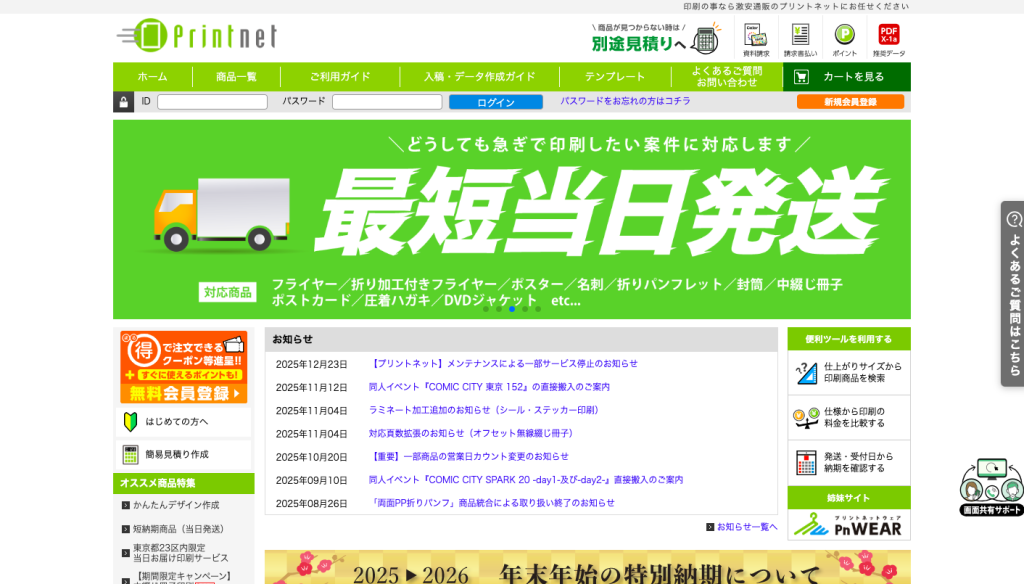
Task: Click the balance scale price comparison icon
Action: click(806, 418)
